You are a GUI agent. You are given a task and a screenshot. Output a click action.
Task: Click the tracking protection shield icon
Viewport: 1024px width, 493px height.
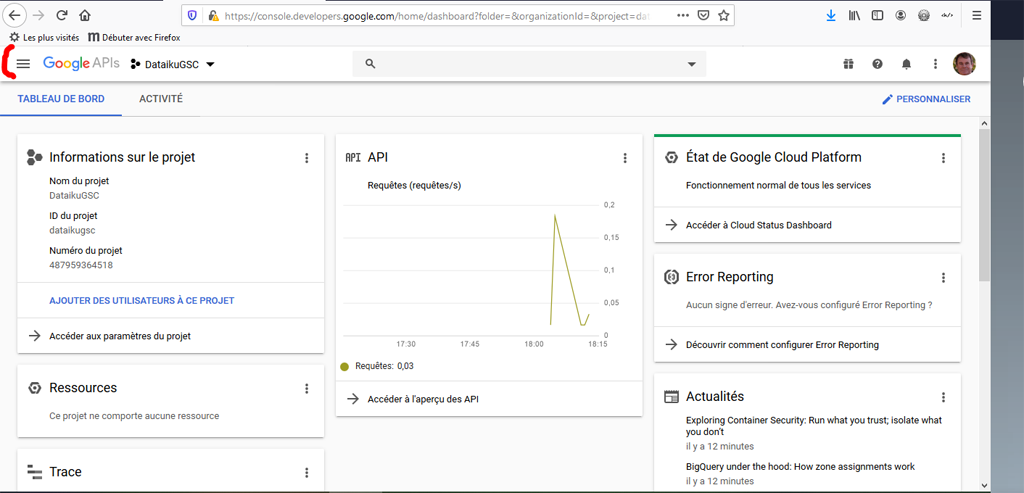tap(192, 15)
